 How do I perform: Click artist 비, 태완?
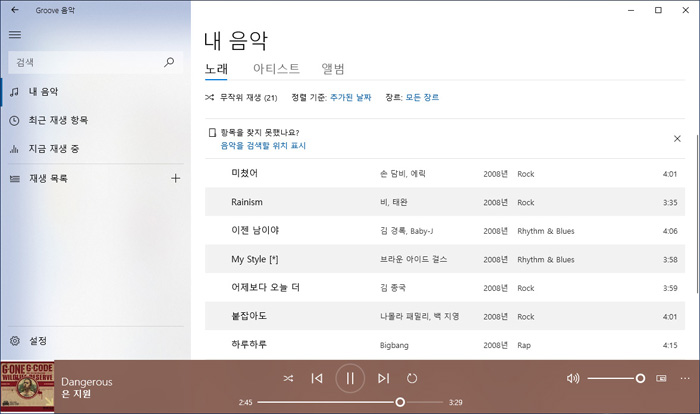(x=394, y=202)
